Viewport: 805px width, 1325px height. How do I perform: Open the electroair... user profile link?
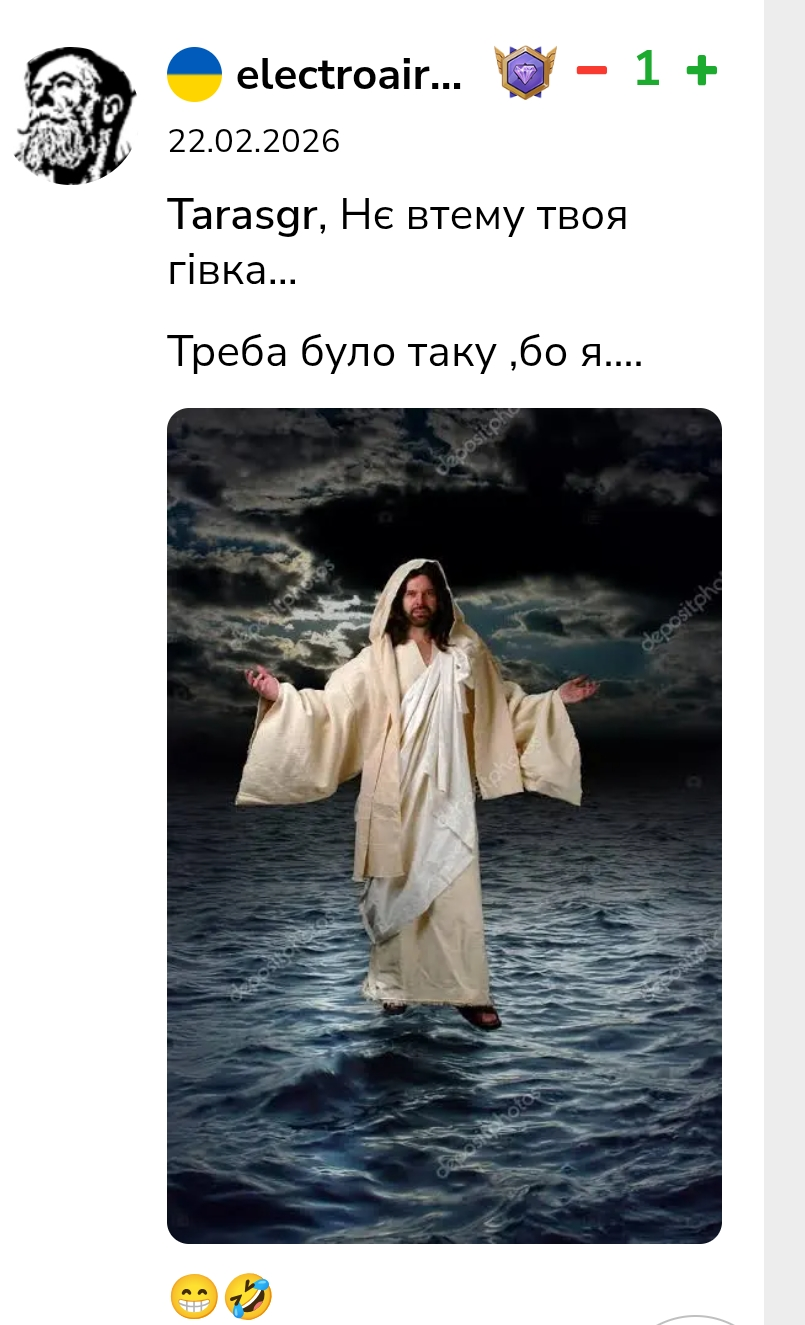tap(349, 75)
